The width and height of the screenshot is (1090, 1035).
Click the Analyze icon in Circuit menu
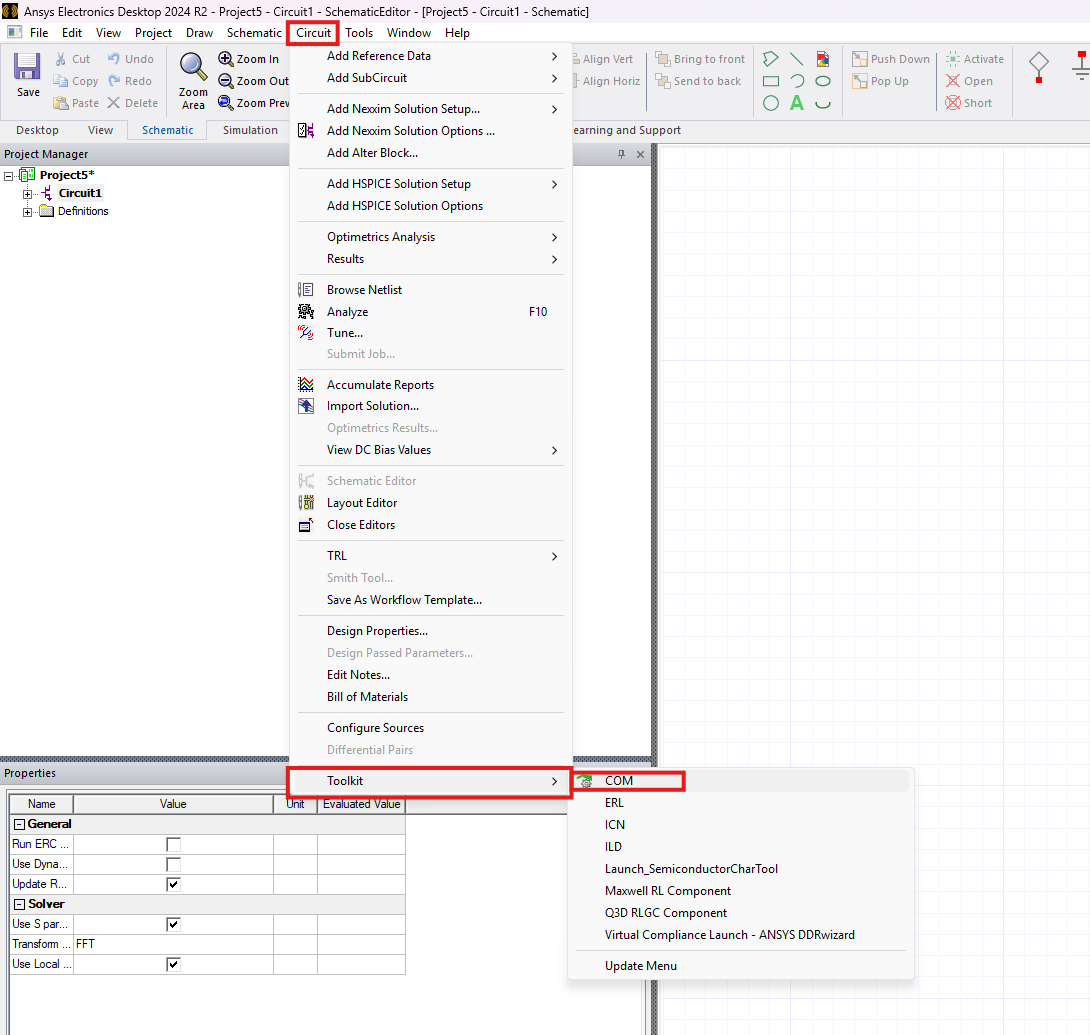click(307, 312)
